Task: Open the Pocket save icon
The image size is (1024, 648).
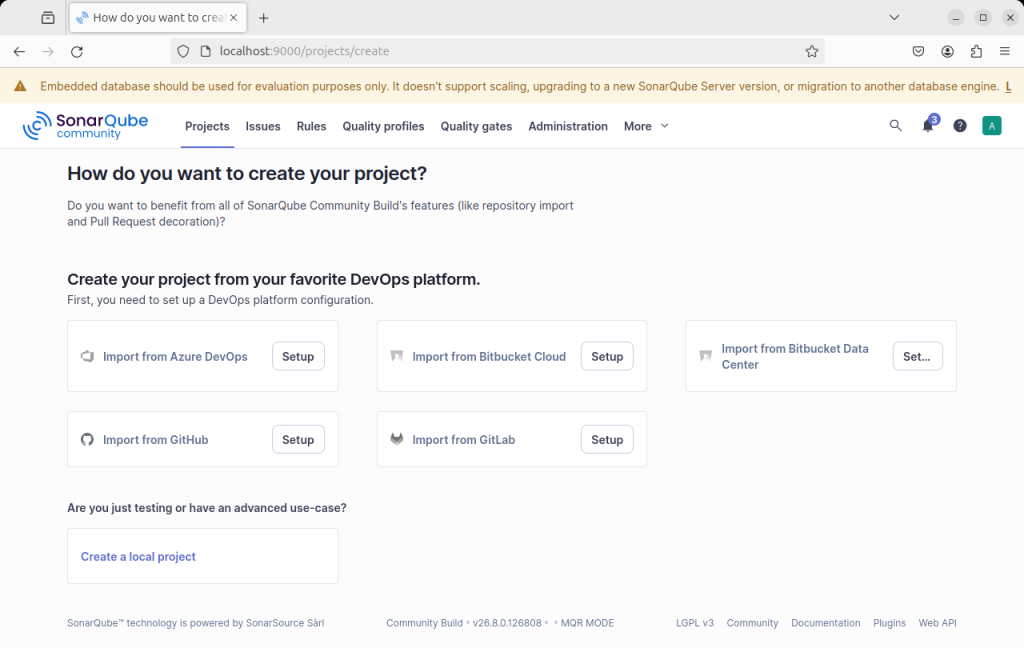Action: coord(918,52)
